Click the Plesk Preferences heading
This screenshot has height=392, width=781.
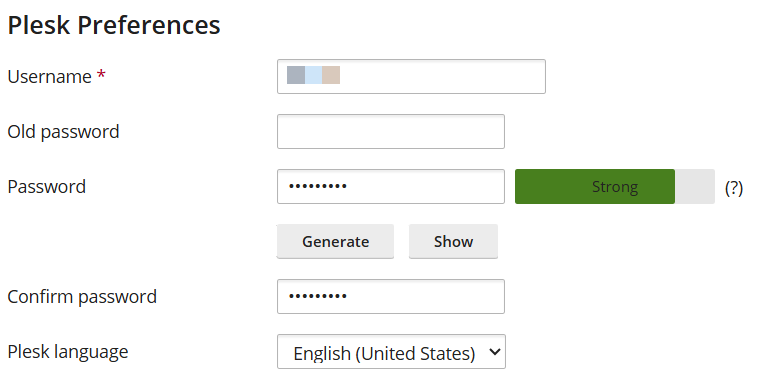tap(114, 25)
